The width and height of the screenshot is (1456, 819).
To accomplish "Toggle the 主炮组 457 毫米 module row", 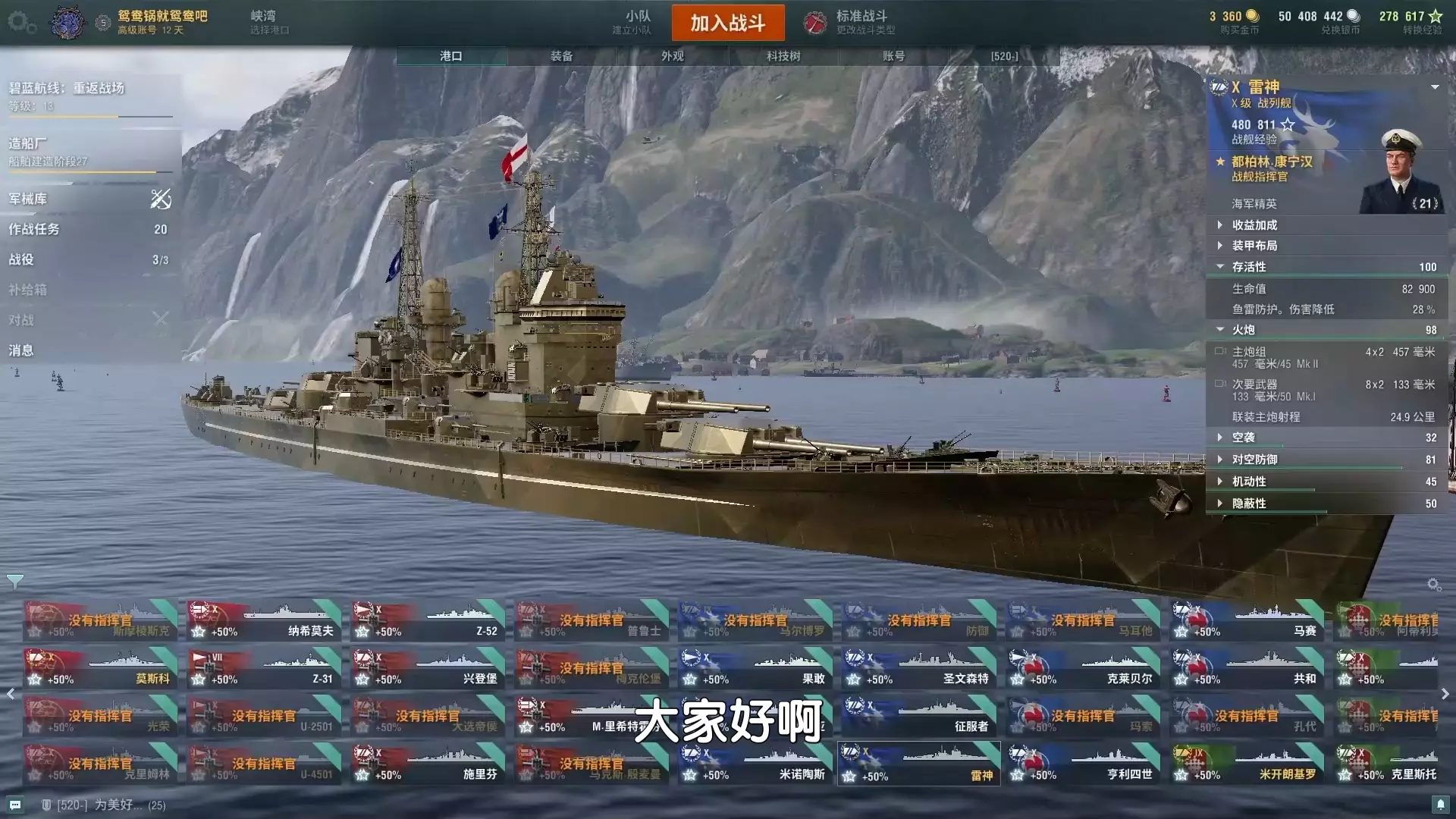I will coord(1327,357).
